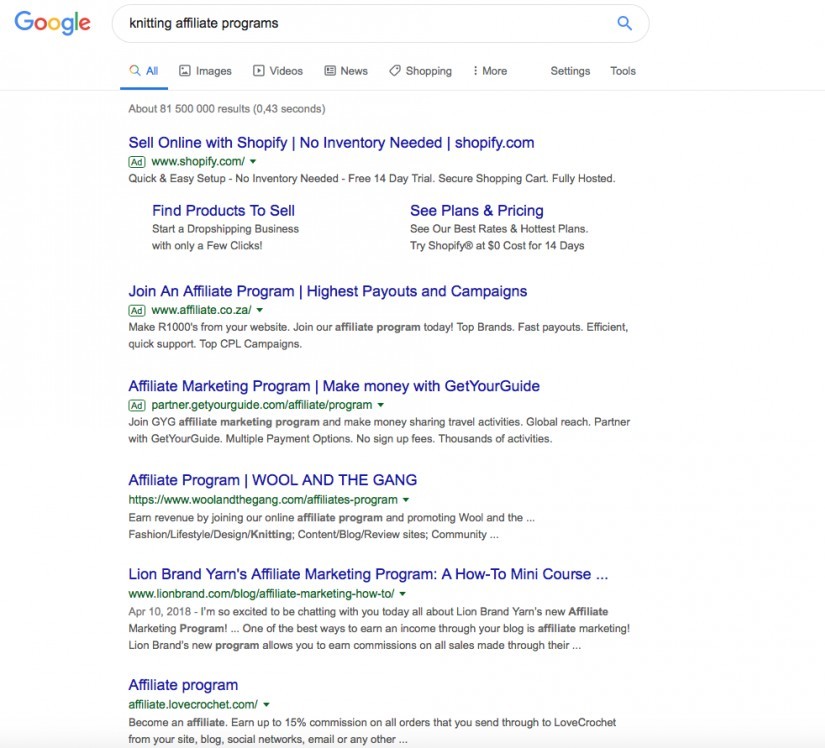Click 'See Our Best Rates & Hottest Plans' text
The height and width of the screenshot is (748, 825).
pos(499,229)
